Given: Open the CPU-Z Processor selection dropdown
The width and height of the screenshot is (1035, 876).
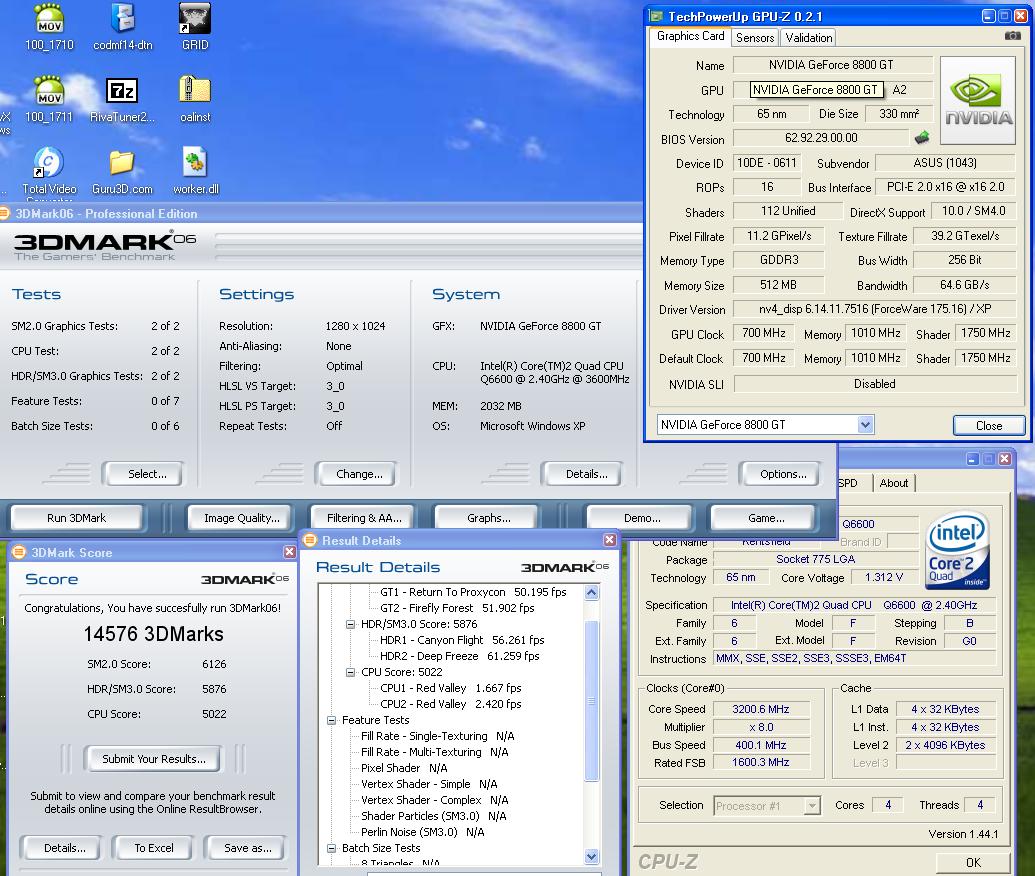Looking at the screenshot, I should pos(812,805).
